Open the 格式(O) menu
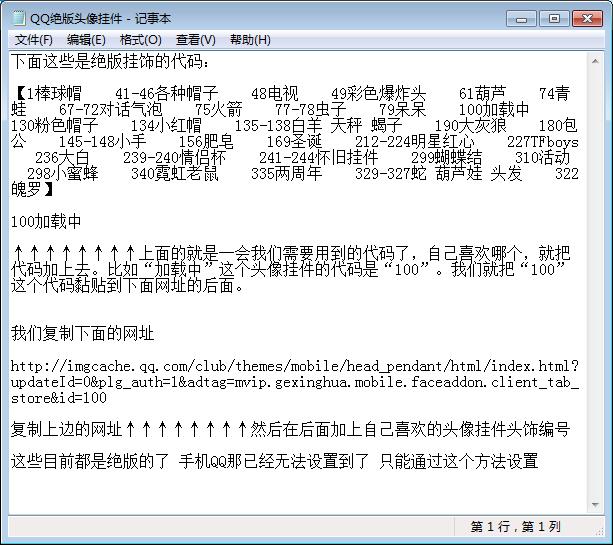 point(140,40)
